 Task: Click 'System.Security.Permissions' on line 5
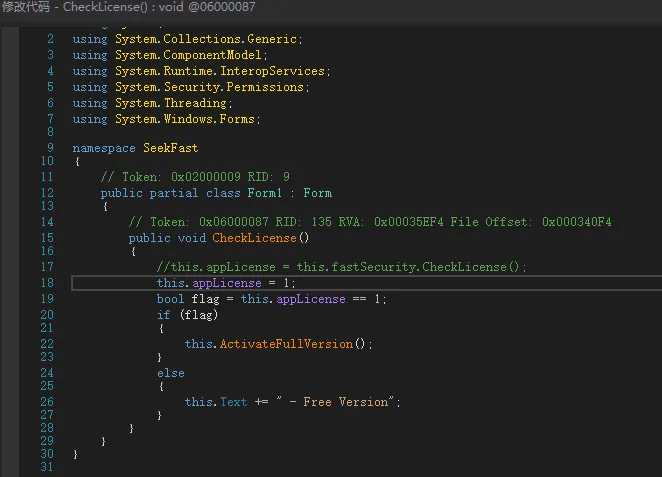(209, 87)
